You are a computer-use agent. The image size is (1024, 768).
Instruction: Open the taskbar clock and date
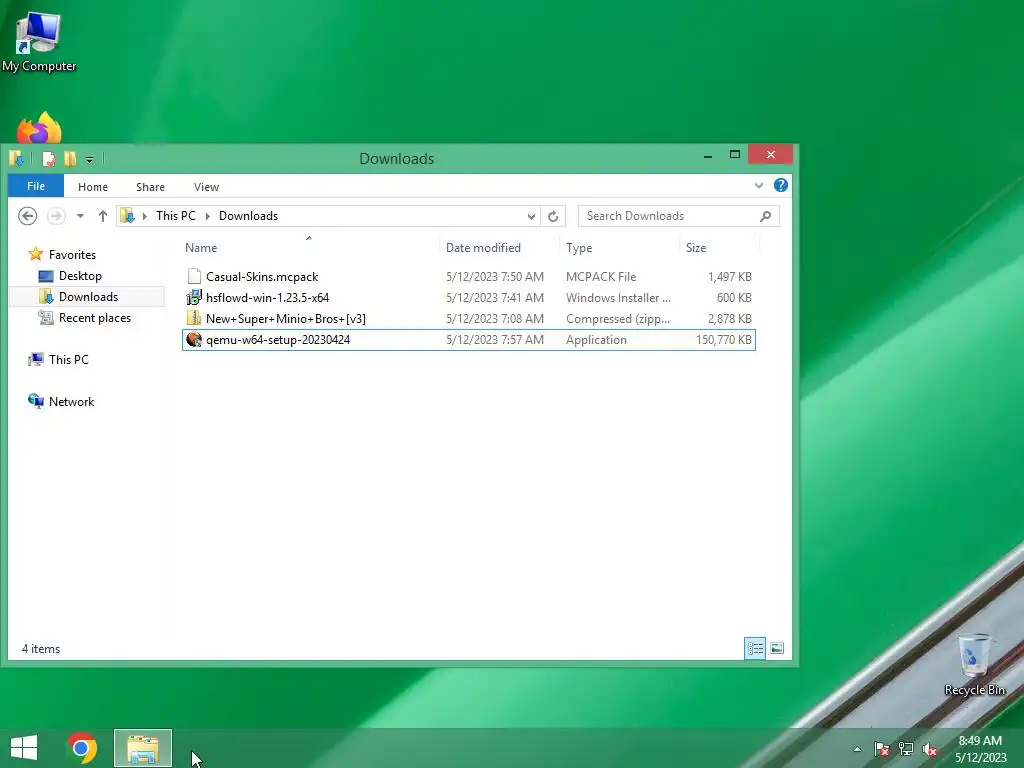980,749
